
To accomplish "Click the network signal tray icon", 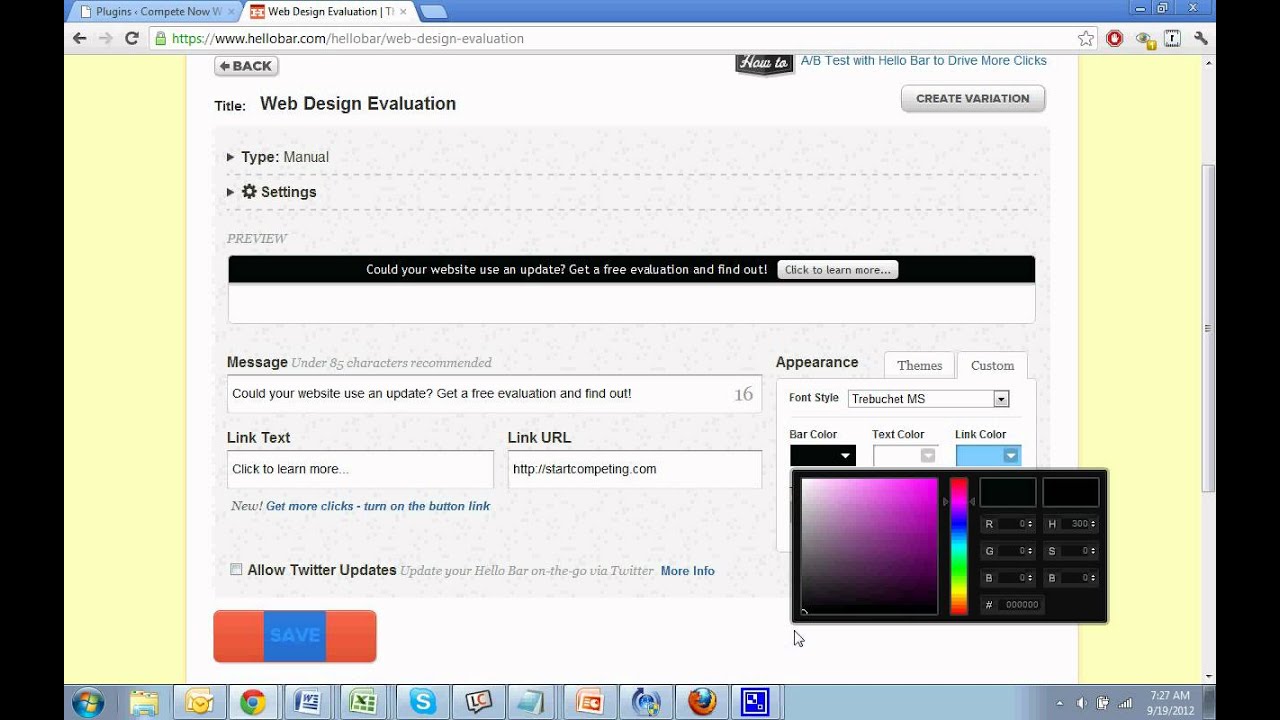I will 1125,702.
